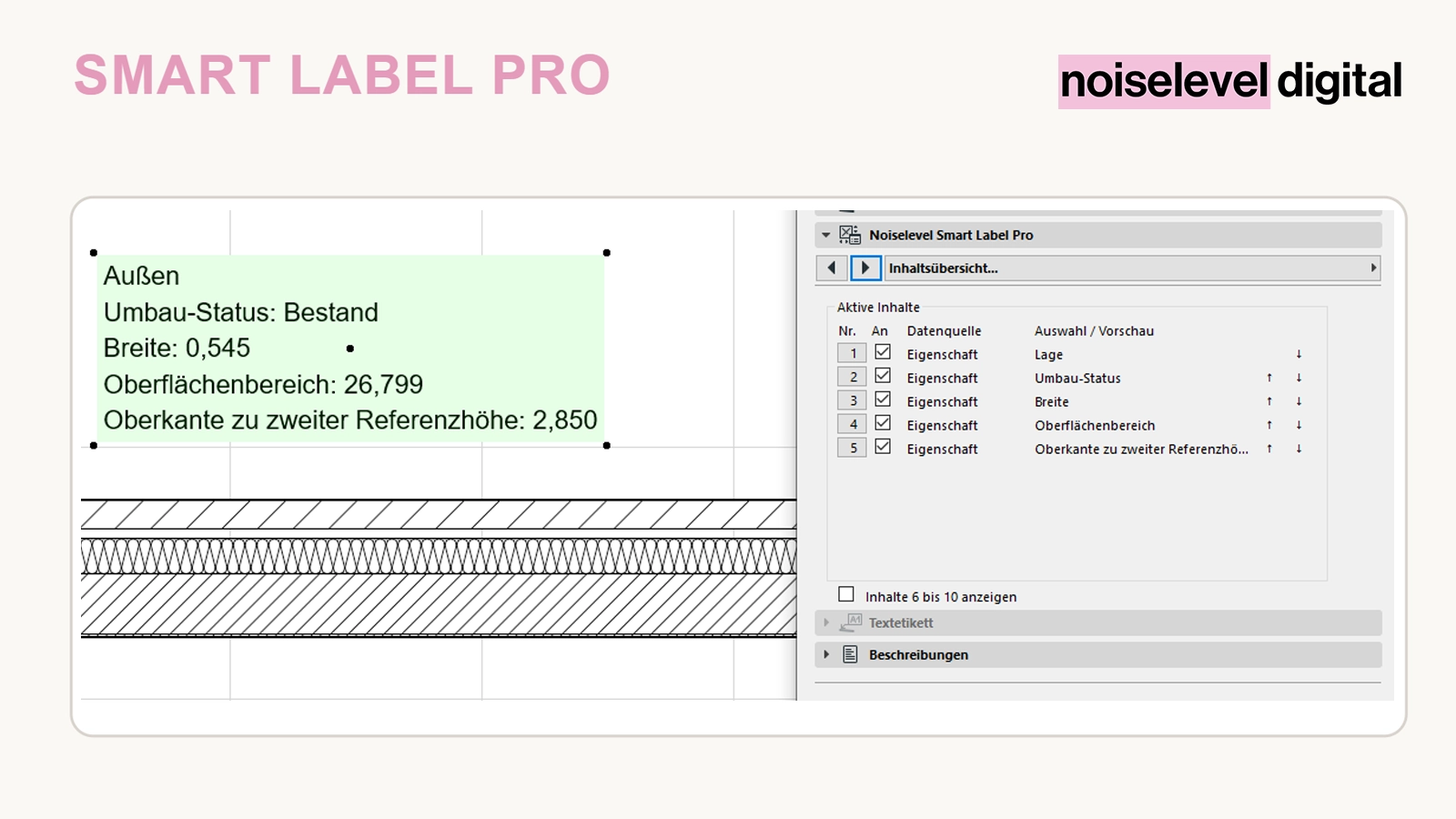Collapse the Noiselevel Smart Label Pro panel
This screenshot has width=1456, height=819.
tap(826, 235)
